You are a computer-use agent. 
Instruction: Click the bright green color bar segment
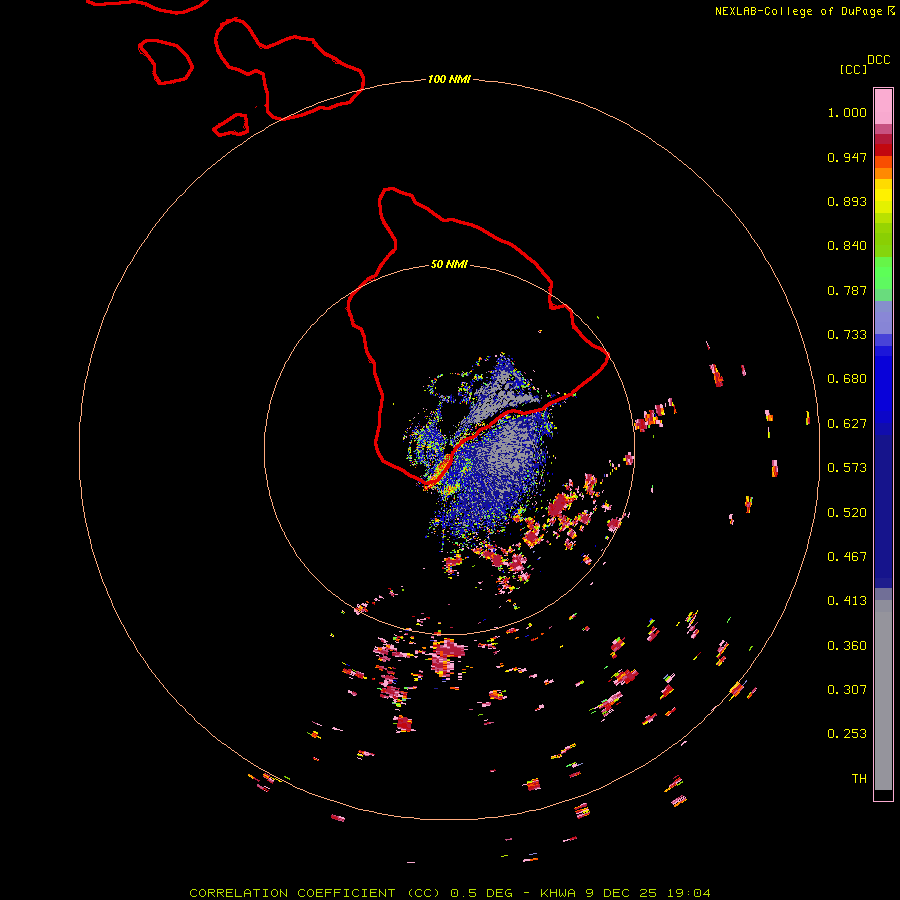click(883, 273)
